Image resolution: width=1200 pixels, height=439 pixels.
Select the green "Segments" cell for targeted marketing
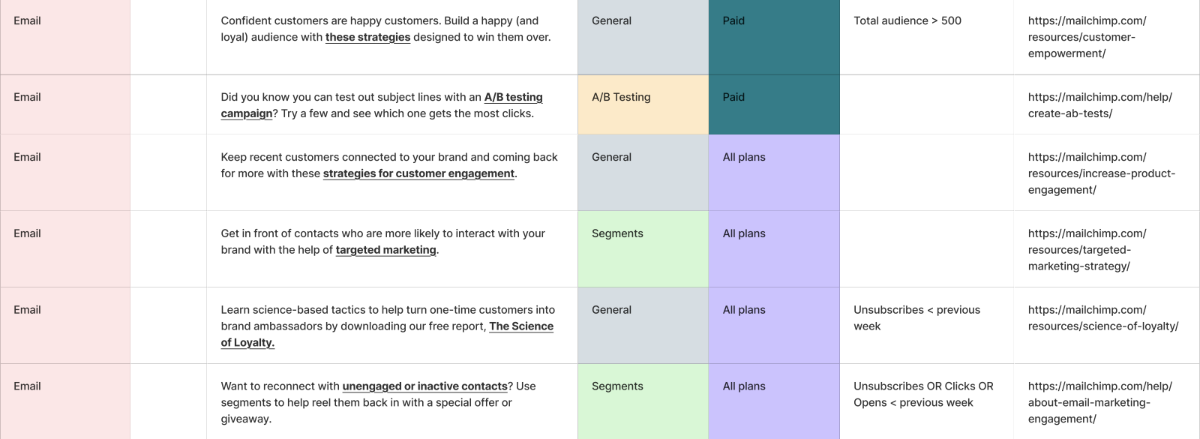(x=643, y=249)
